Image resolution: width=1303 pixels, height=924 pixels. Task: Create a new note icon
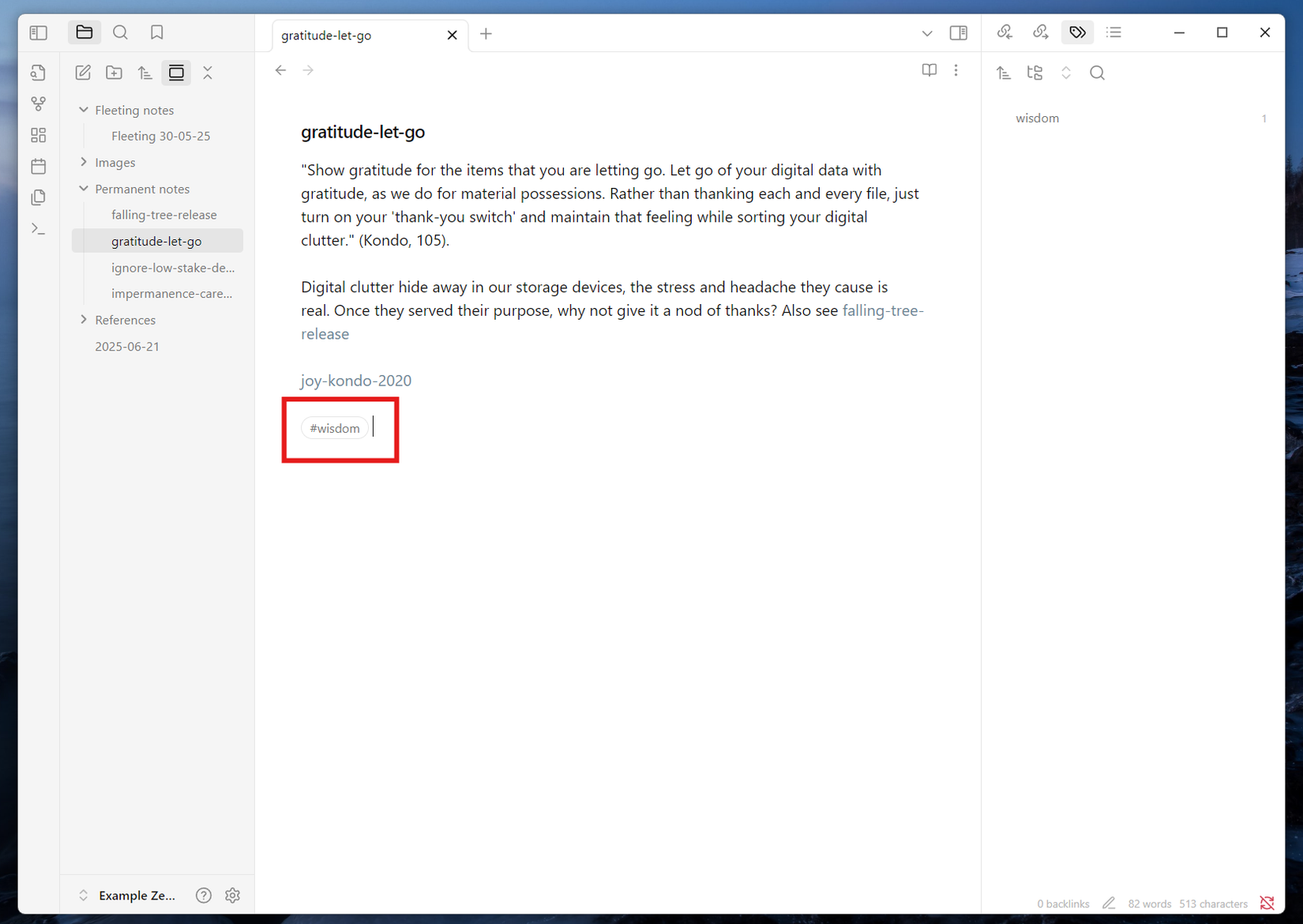pyautogui.click(x=83, y=73)
